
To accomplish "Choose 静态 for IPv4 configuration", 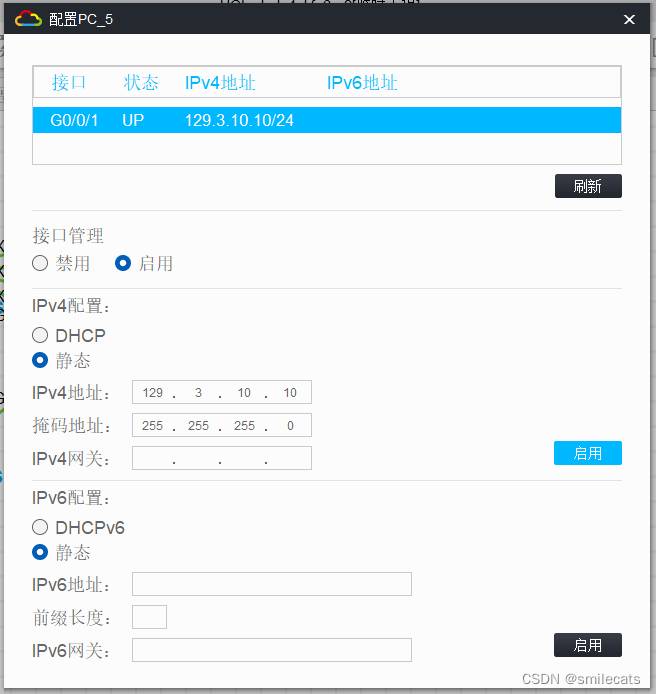I will click(40, 360).
